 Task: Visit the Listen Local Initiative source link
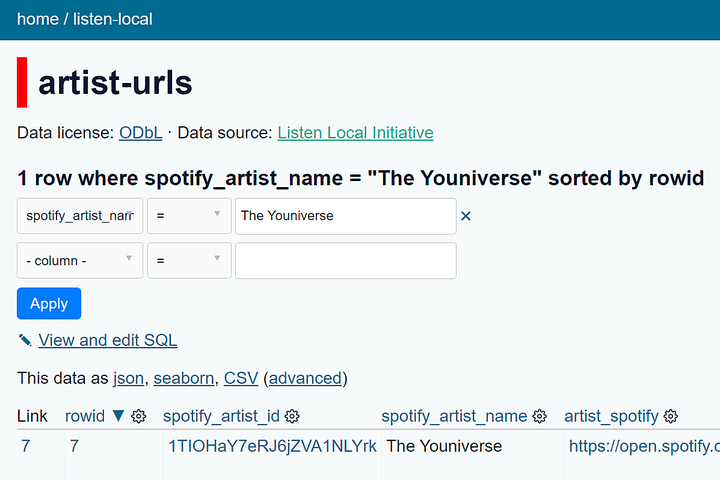click(x=355, y=133)
